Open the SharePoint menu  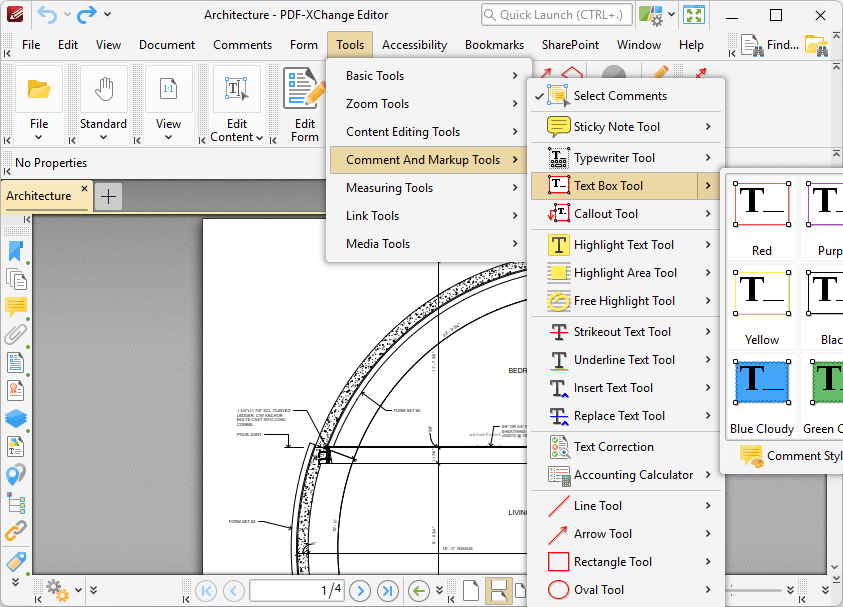(x=570, y=45)
